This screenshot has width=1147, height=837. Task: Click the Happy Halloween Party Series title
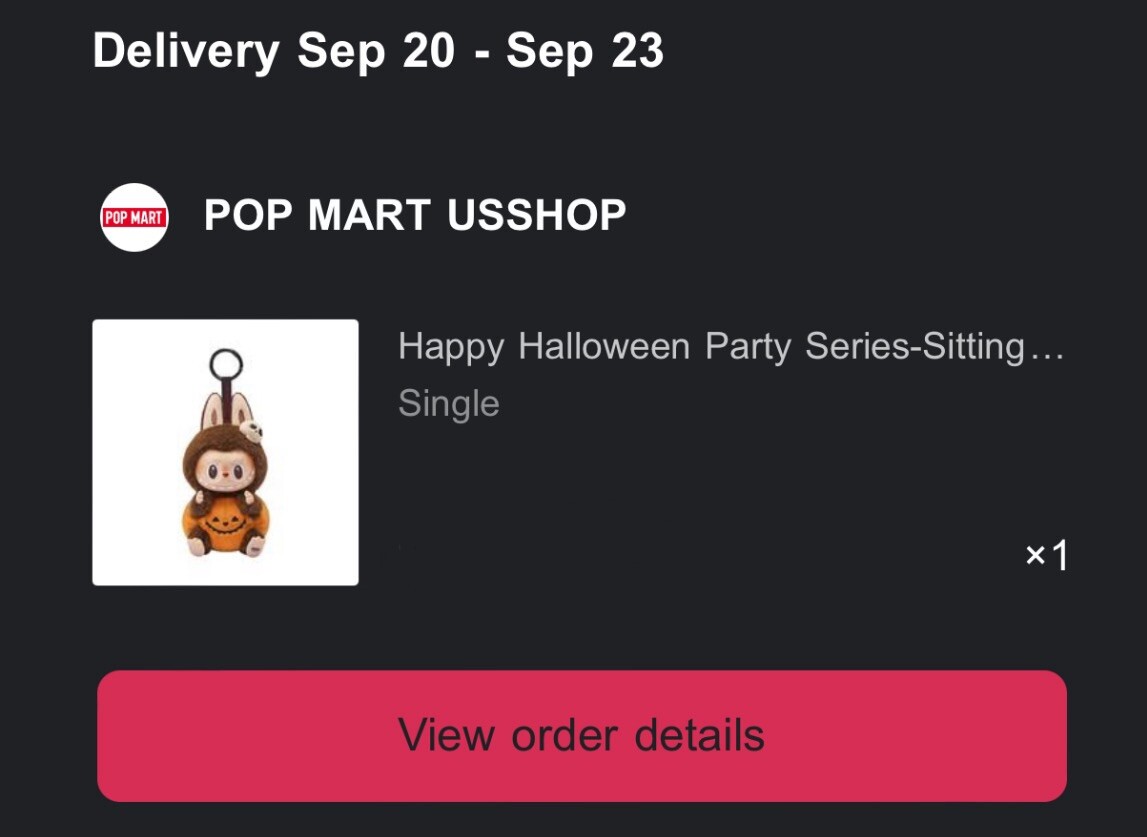pos(710,347)
